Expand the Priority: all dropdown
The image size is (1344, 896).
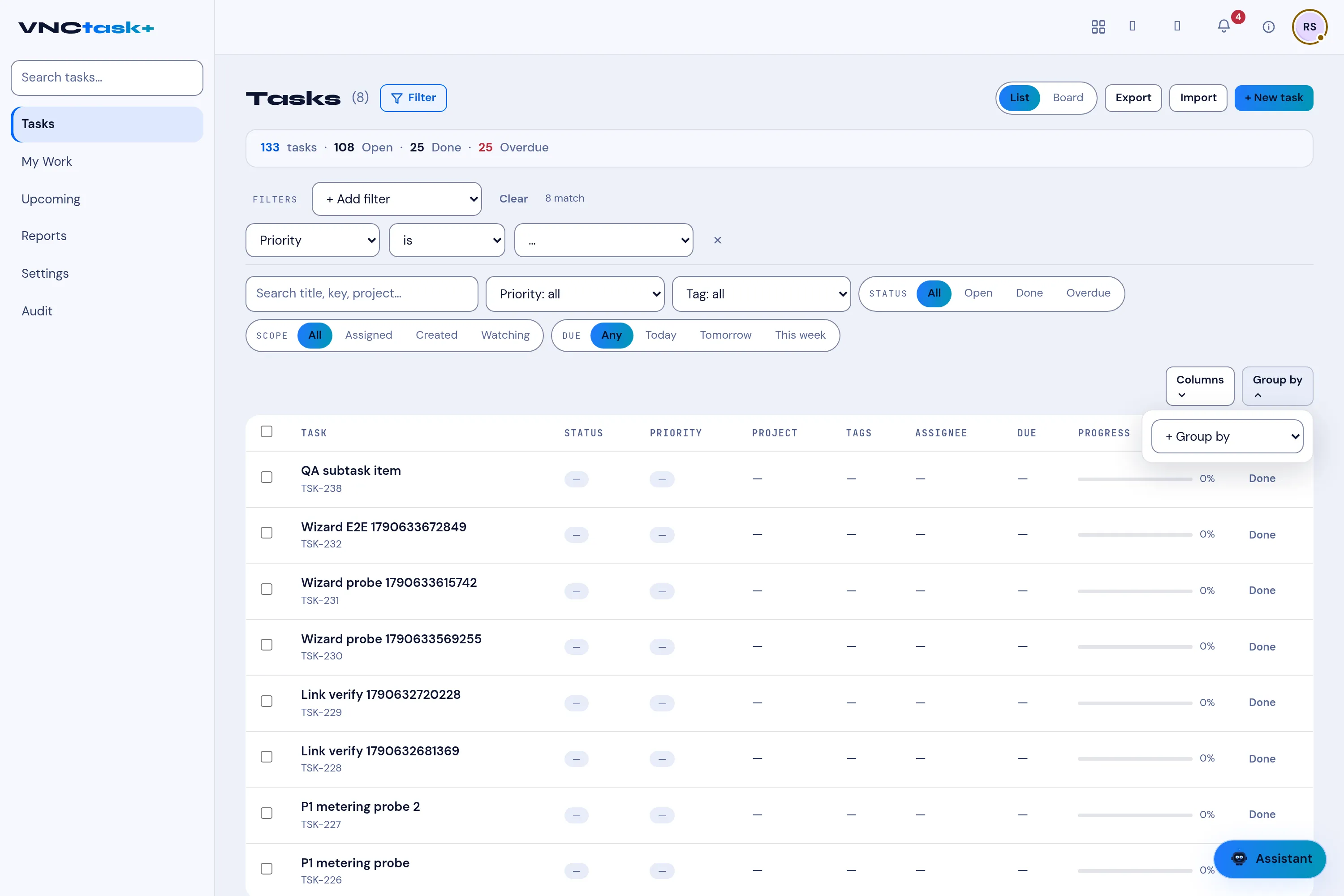point(575,294)
